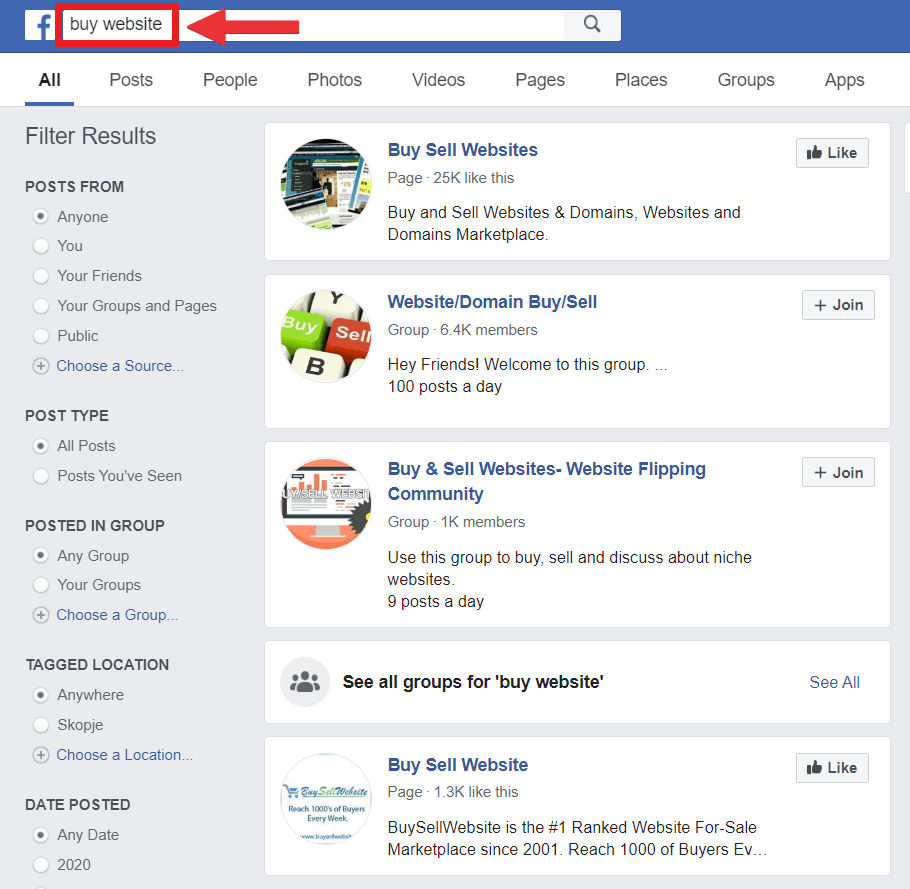
Task: Click '9 posts a day' text
Action: pyautogui.click(x=435, y=602)
